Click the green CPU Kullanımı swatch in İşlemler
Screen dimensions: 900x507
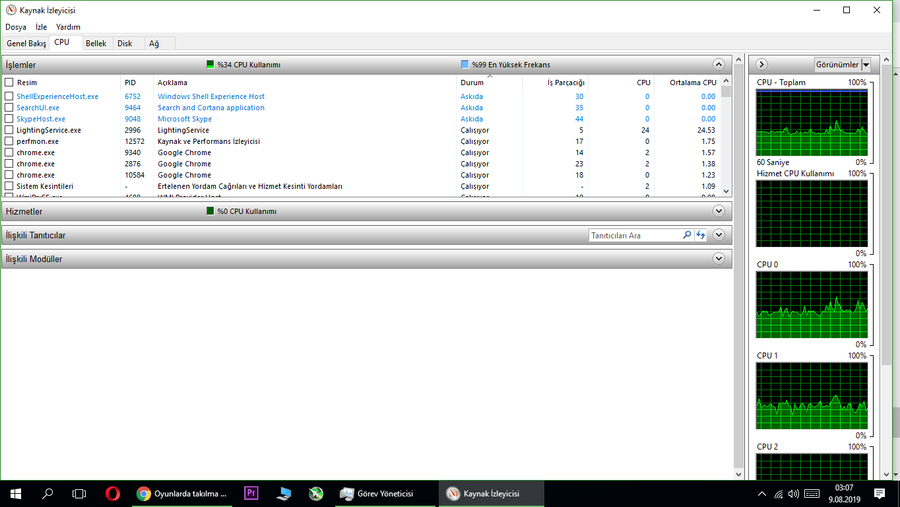click(210, 64)
